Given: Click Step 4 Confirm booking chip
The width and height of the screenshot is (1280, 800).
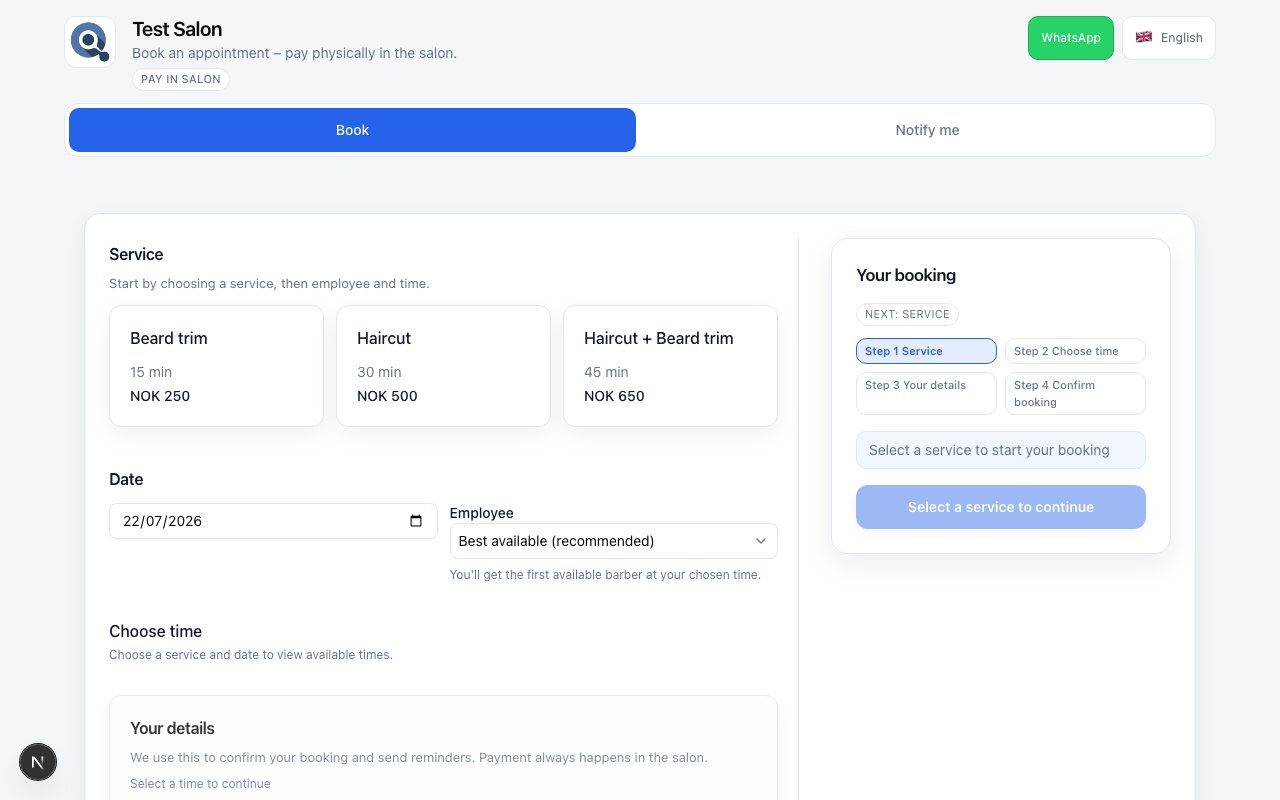Looking at the screenshot, I should click(1075, 393).
